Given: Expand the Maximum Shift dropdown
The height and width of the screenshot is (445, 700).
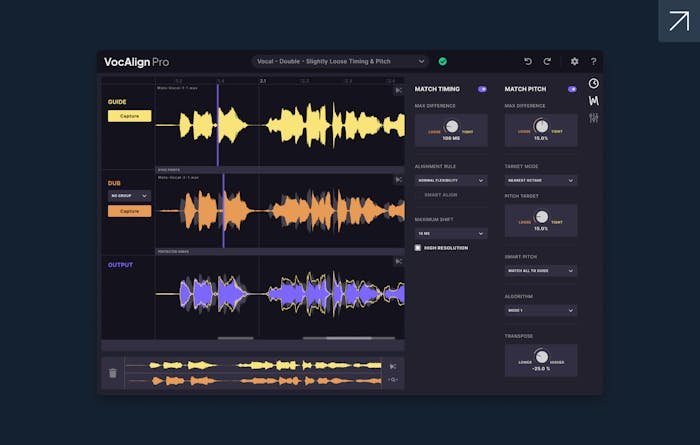Looking at the screenshot, I should tap(451, 233).
